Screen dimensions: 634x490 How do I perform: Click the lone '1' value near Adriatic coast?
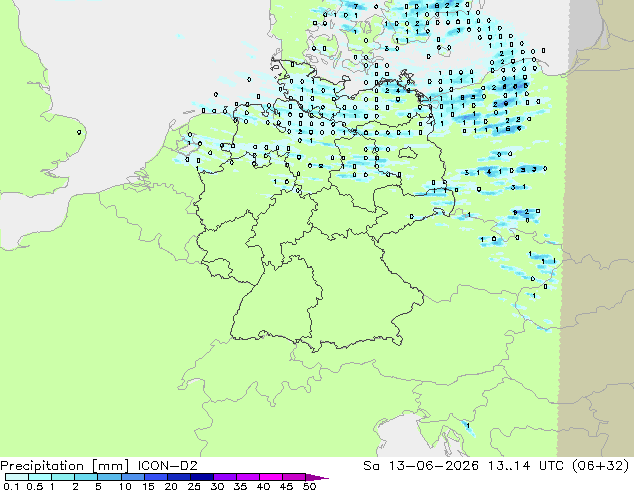pos(468,426)
